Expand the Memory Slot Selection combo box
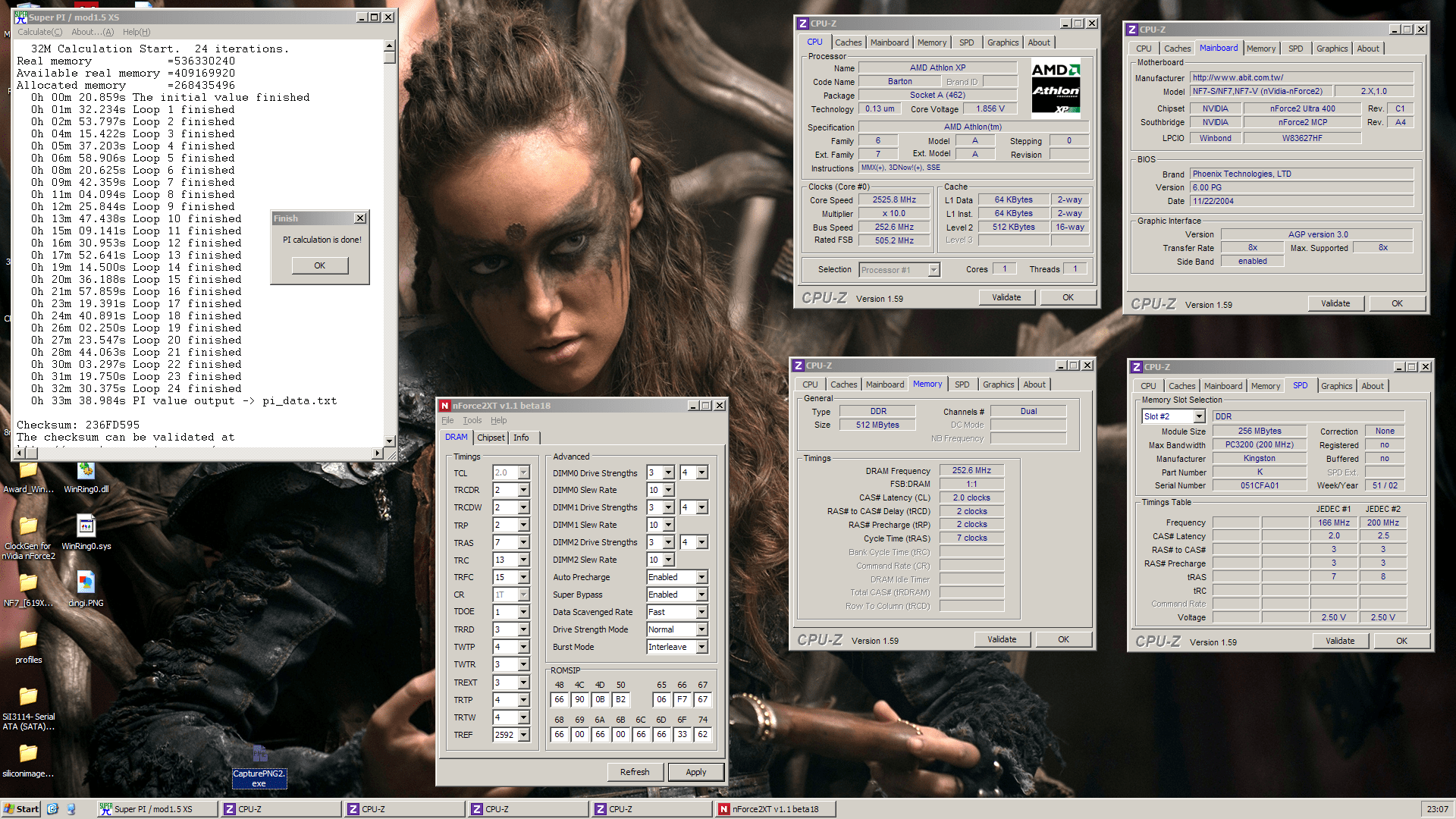Screen dimensions: 1456x819 coord(1199,416)
